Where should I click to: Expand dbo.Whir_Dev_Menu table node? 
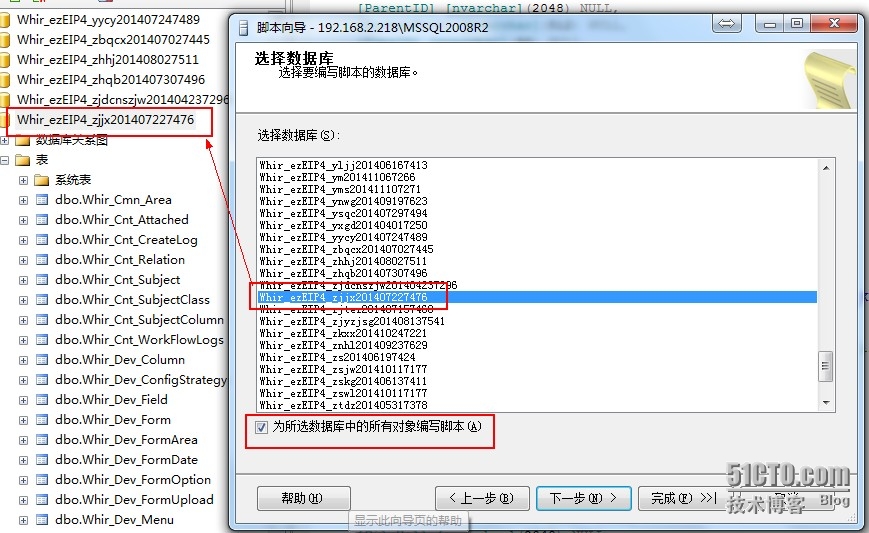click(x=23, y=520)
